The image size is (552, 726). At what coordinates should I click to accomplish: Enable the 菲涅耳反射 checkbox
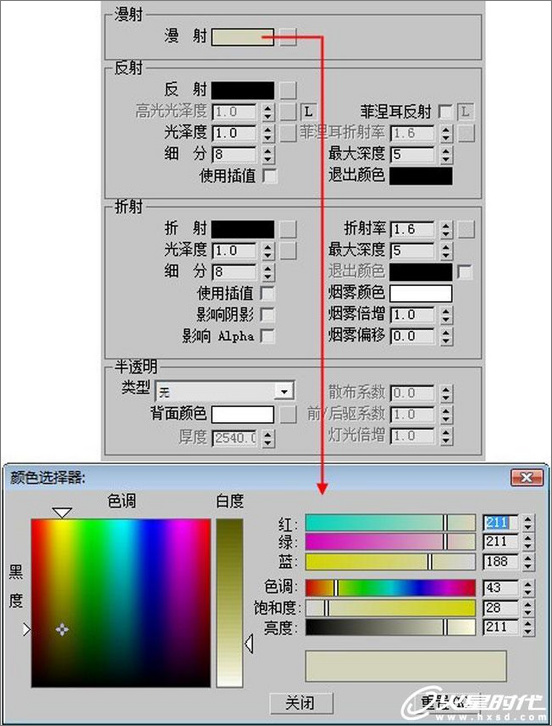[x=445, y=112]
